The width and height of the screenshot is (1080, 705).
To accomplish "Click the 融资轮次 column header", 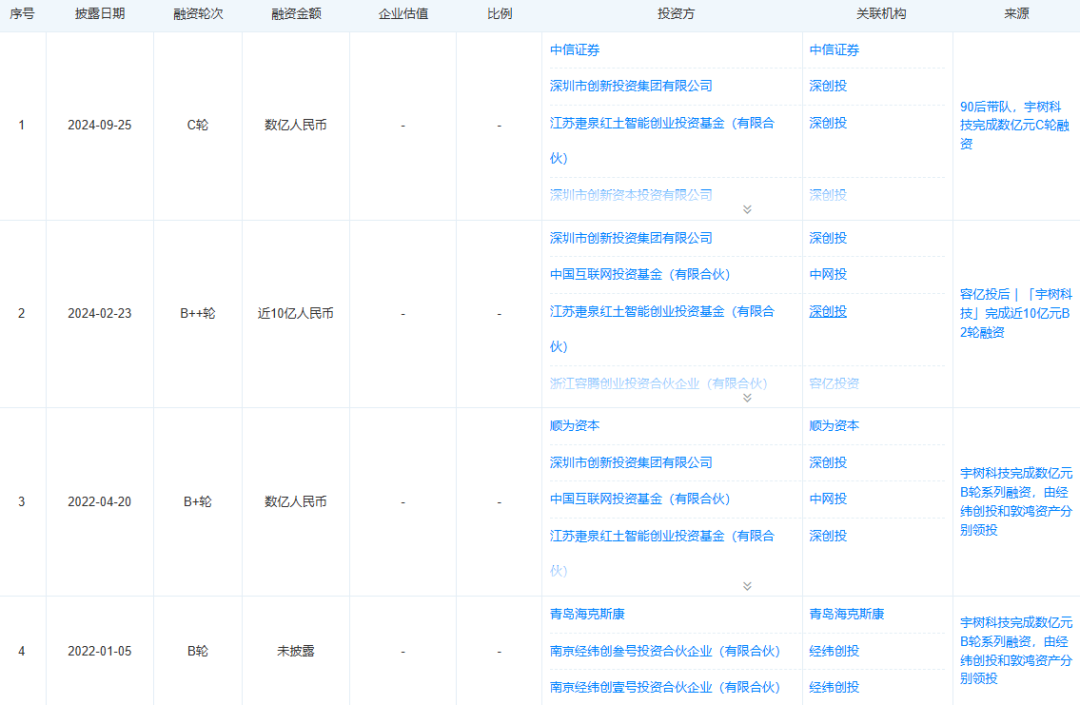I will coord(198,14).
